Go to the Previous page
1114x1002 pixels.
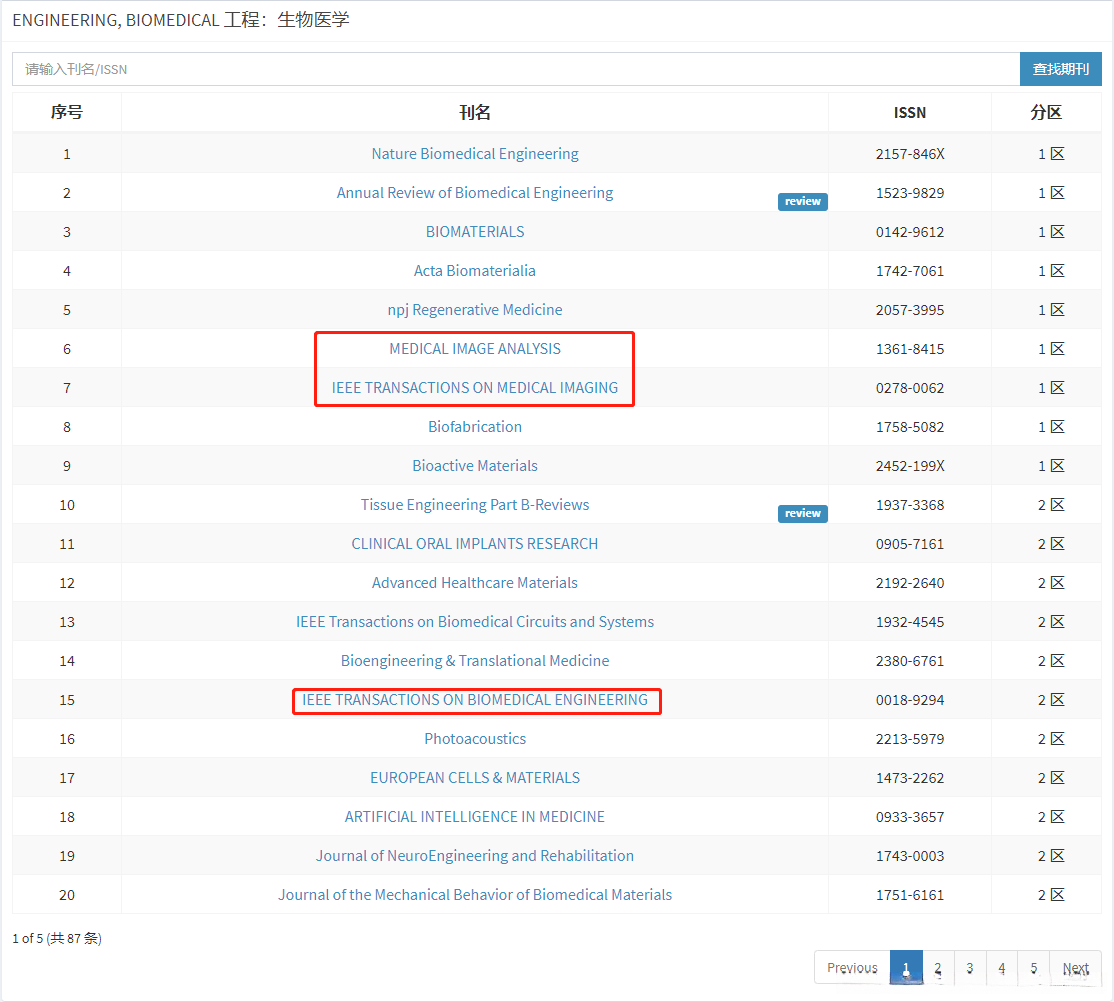click(x=852, y=968)
